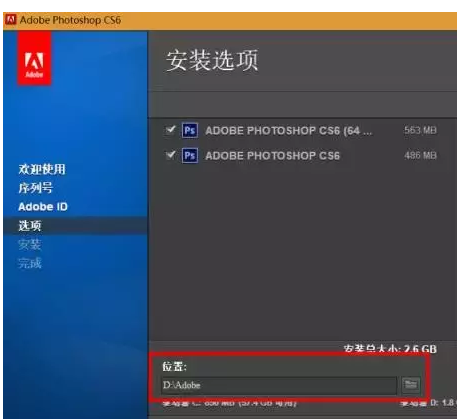
Task: Click the 486 MB size value
Action: click(420, 155)
